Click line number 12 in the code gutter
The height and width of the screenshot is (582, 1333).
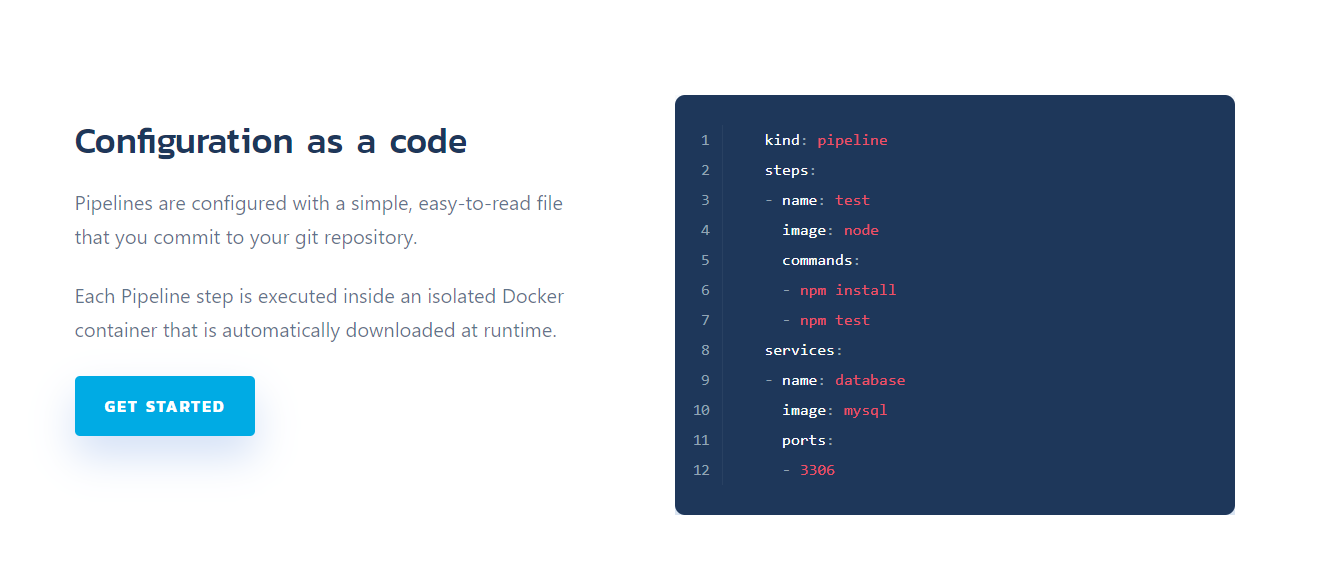[x=701, y=470]
